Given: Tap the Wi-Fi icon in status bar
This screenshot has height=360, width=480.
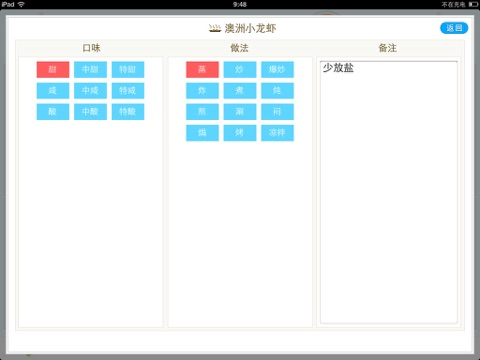Looking at the screenshot, I should point(21,4).
